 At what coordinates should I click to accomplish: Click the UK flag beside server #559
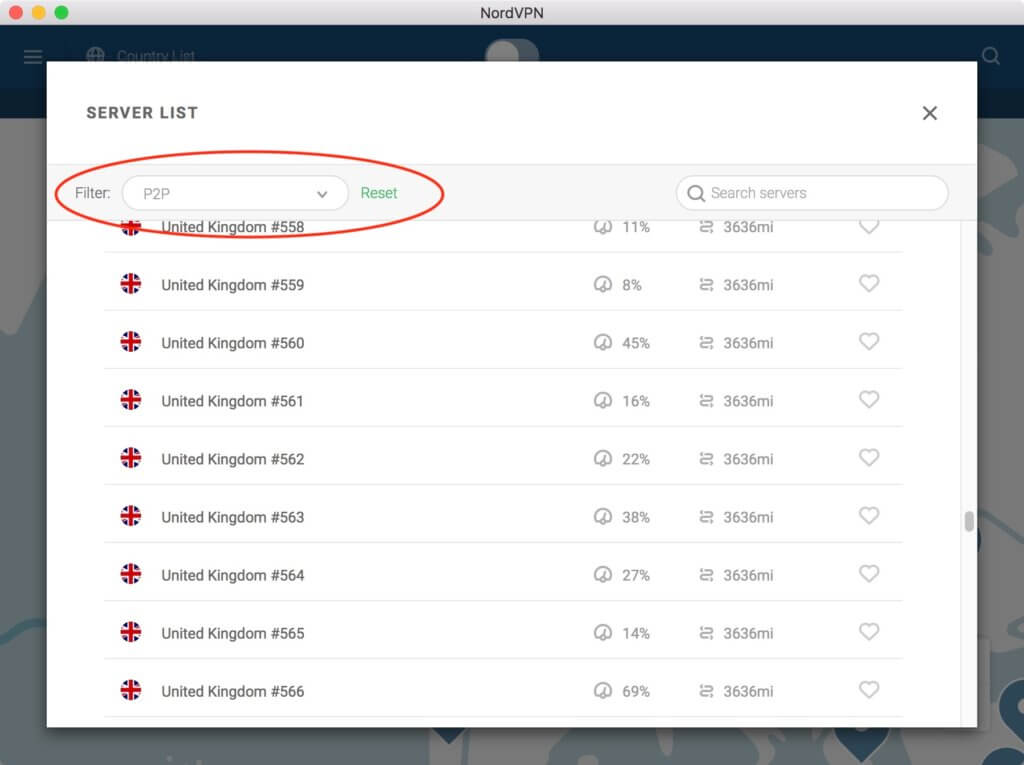pyautogui.click(x=131, y=284)
